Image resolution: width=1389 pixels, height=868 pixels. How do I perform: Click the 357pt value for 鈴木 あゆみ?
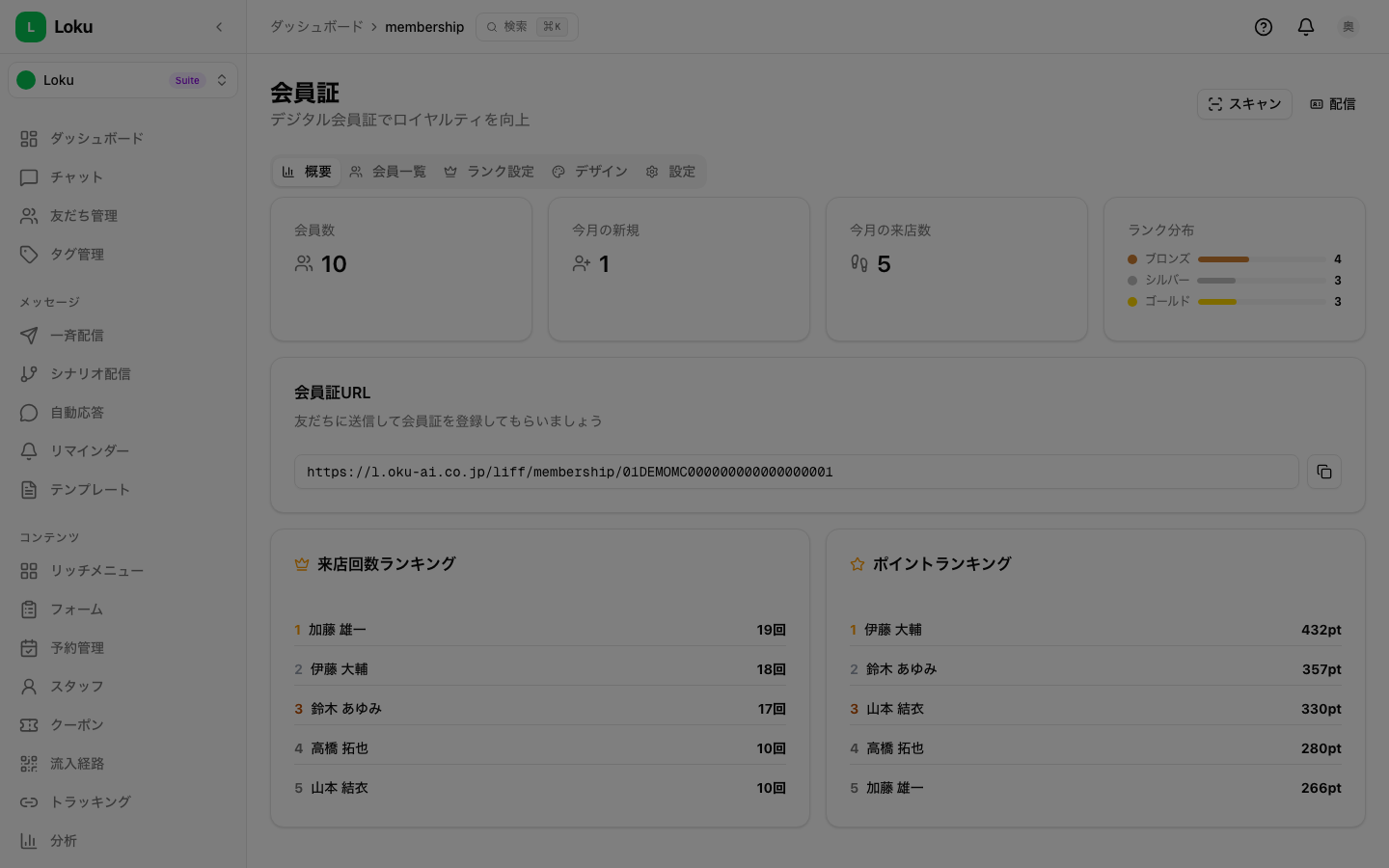point(1321,669)
